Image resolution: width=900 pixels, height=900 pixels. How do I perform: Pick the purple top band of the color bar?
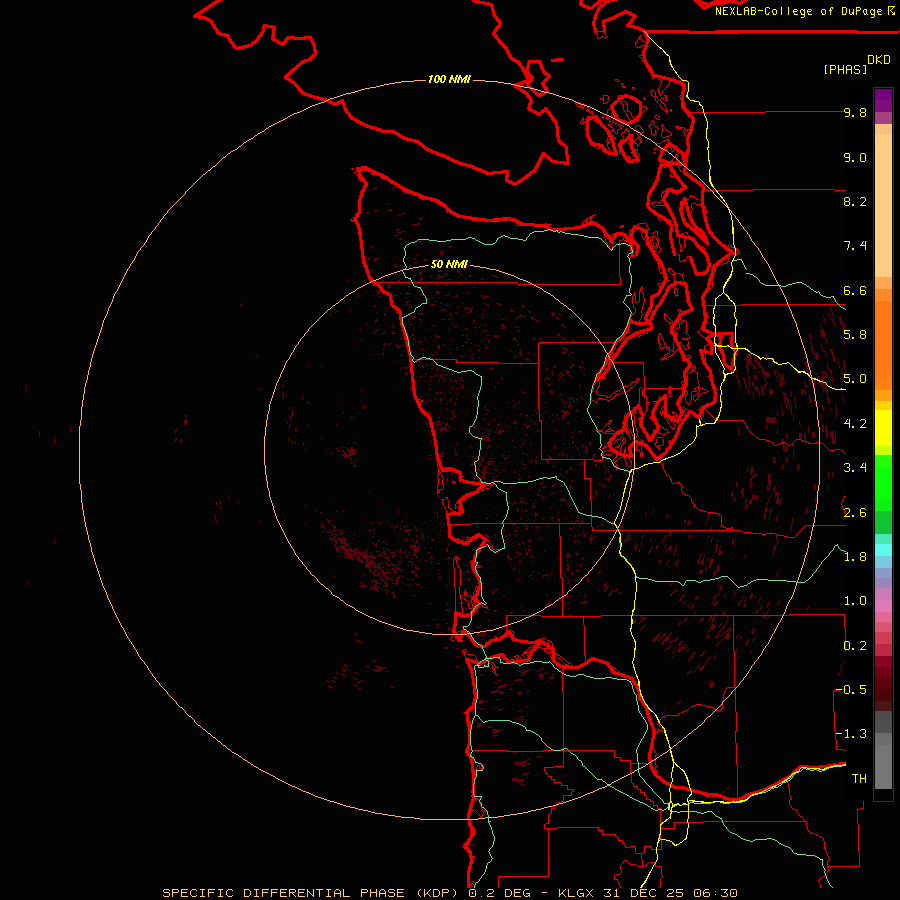coord(883,100)
